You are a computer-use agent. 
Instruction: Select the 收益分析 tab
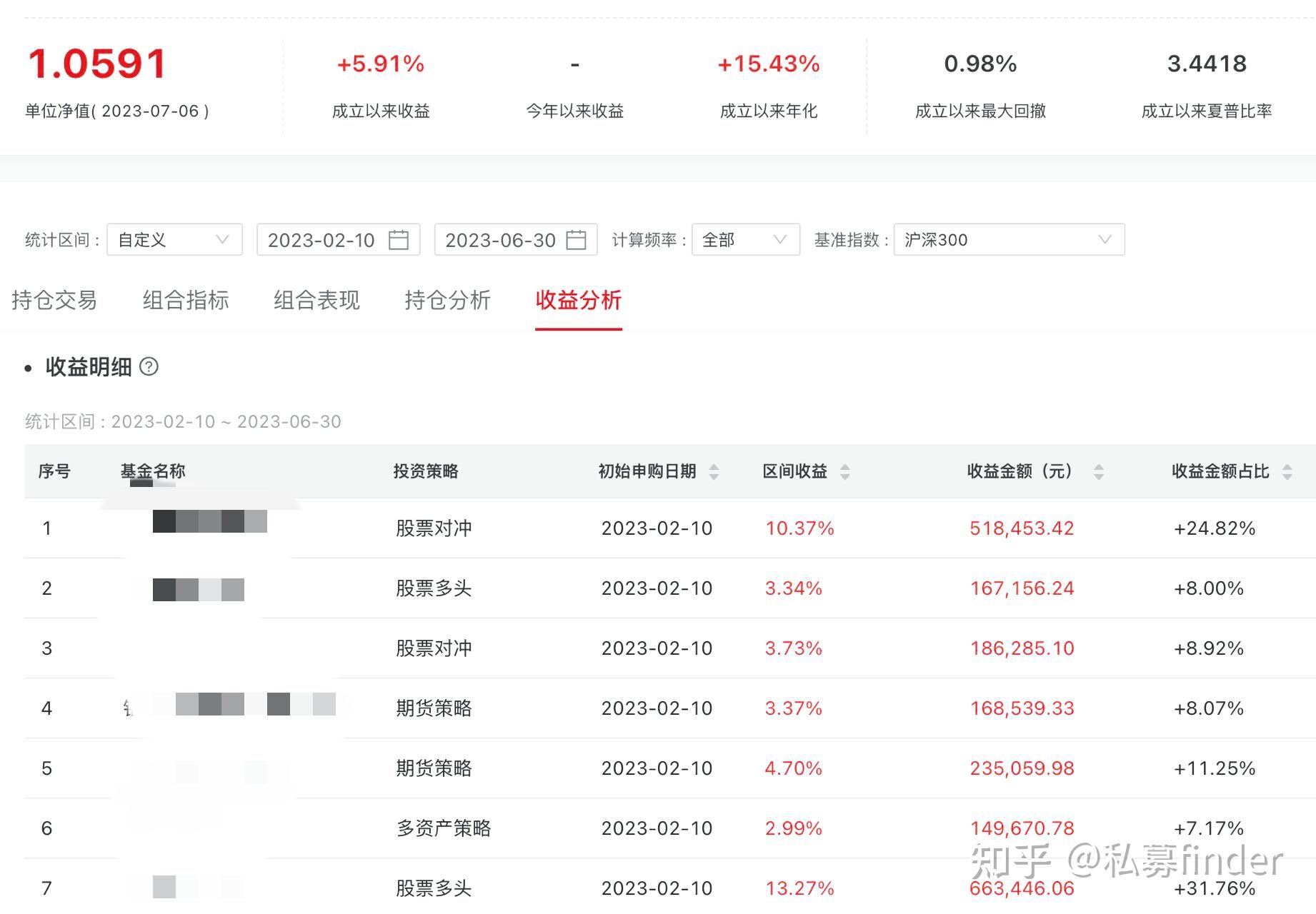click(578, 301)
